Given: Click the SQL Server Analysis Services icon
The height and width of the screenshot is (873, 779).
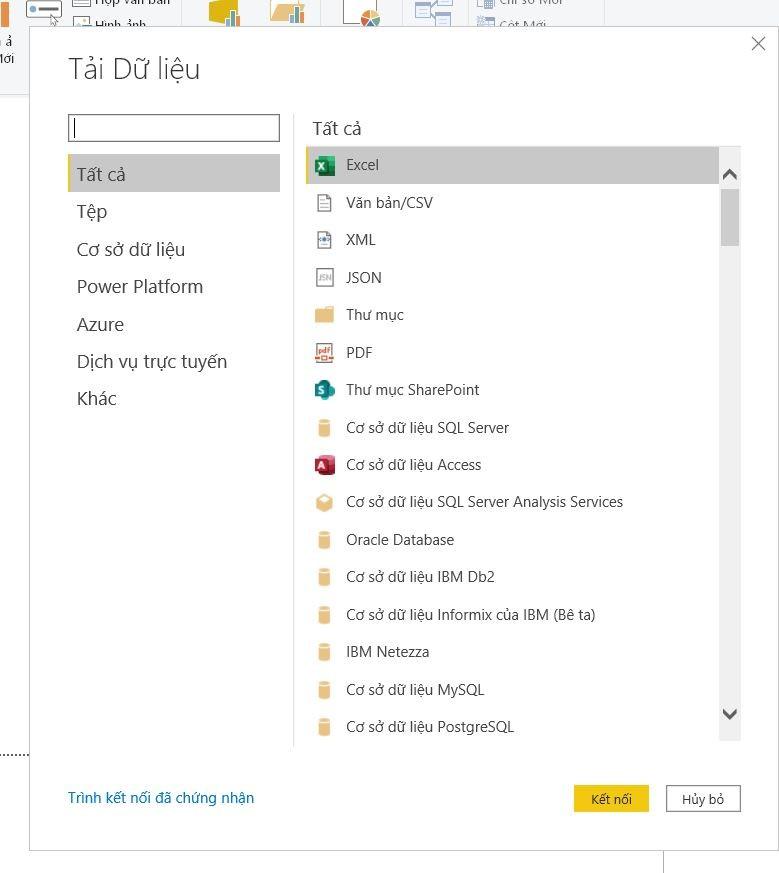Looking at the screenshot, I should (x=324, y=502).
